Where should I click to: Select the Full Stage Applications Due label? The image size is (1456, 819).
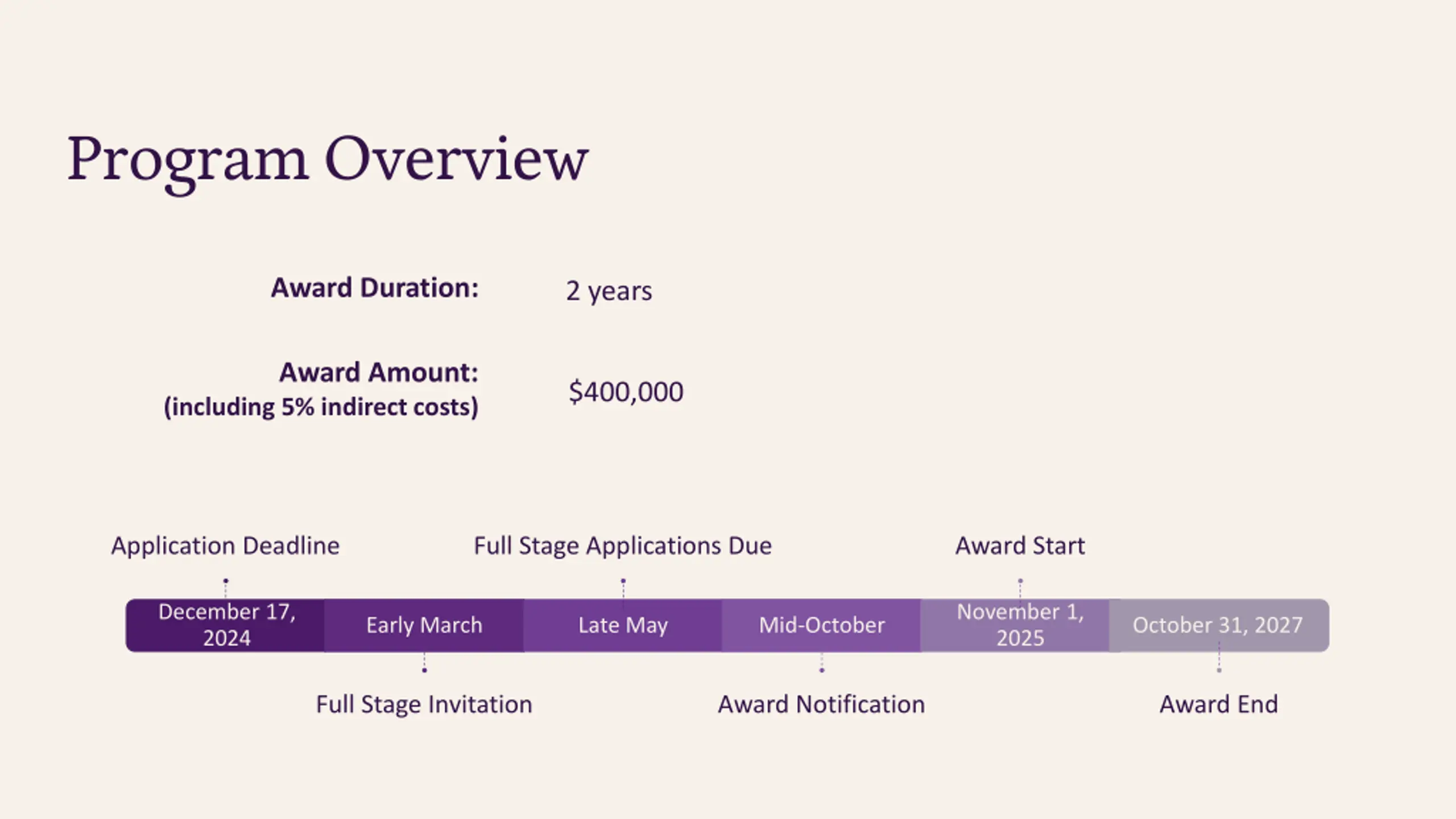tap(623, 546)
